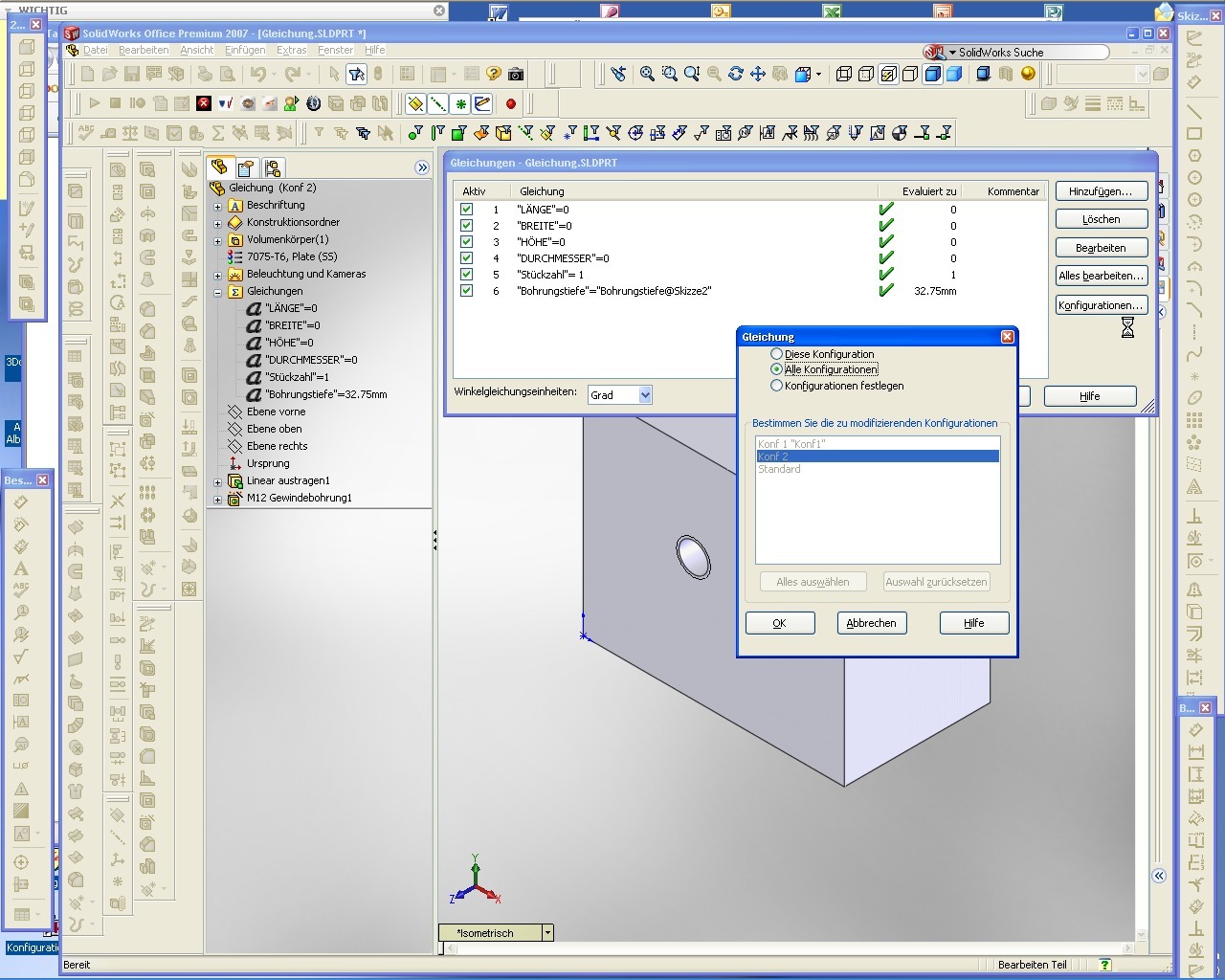
Task: Toggle the Shadows in shaded mode icon
Action: pyautogui.click(x=983, y=74)
